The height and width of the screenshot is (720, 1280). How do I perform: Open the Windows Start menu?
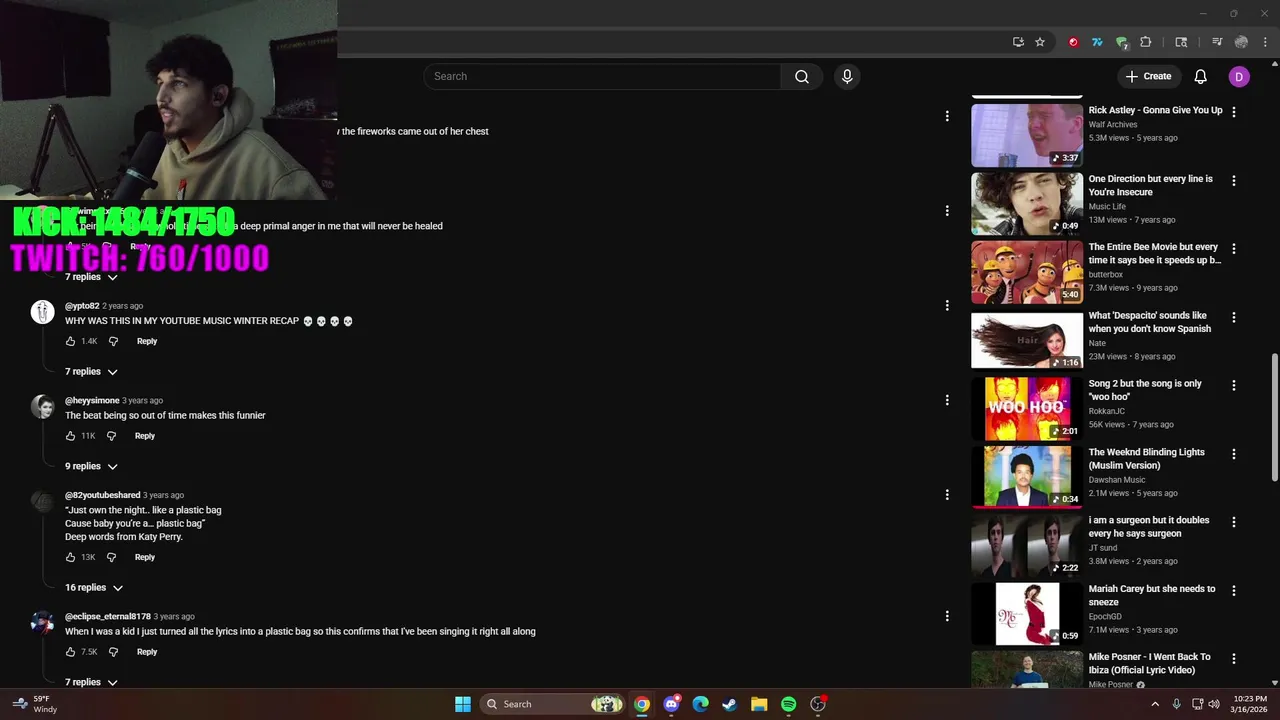point(463,704)
